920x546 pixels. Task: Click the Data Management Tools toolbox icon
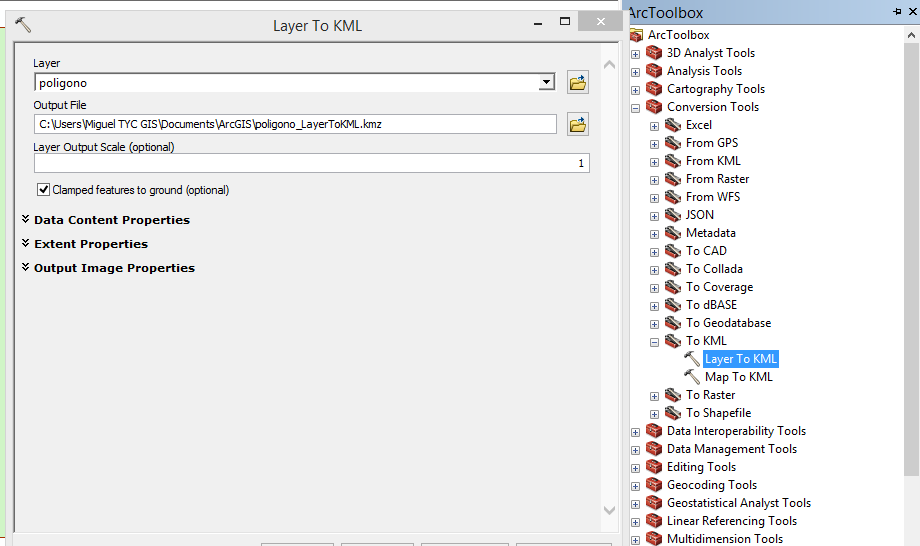[x=654, y=449]
